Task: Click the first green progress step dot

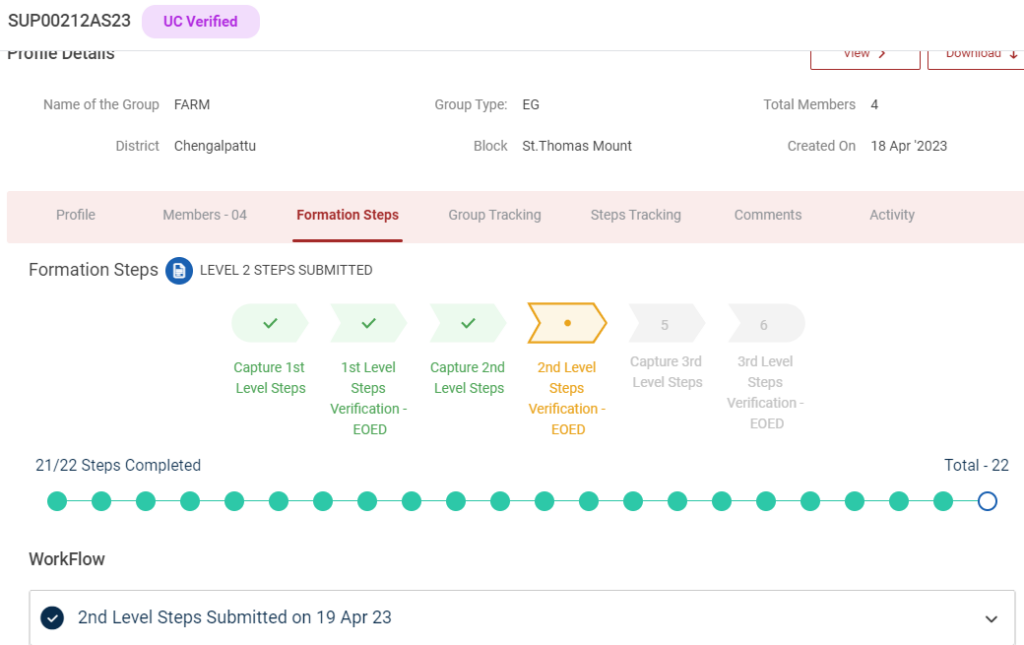Action: pyautogui.click(x=57, y=501)
